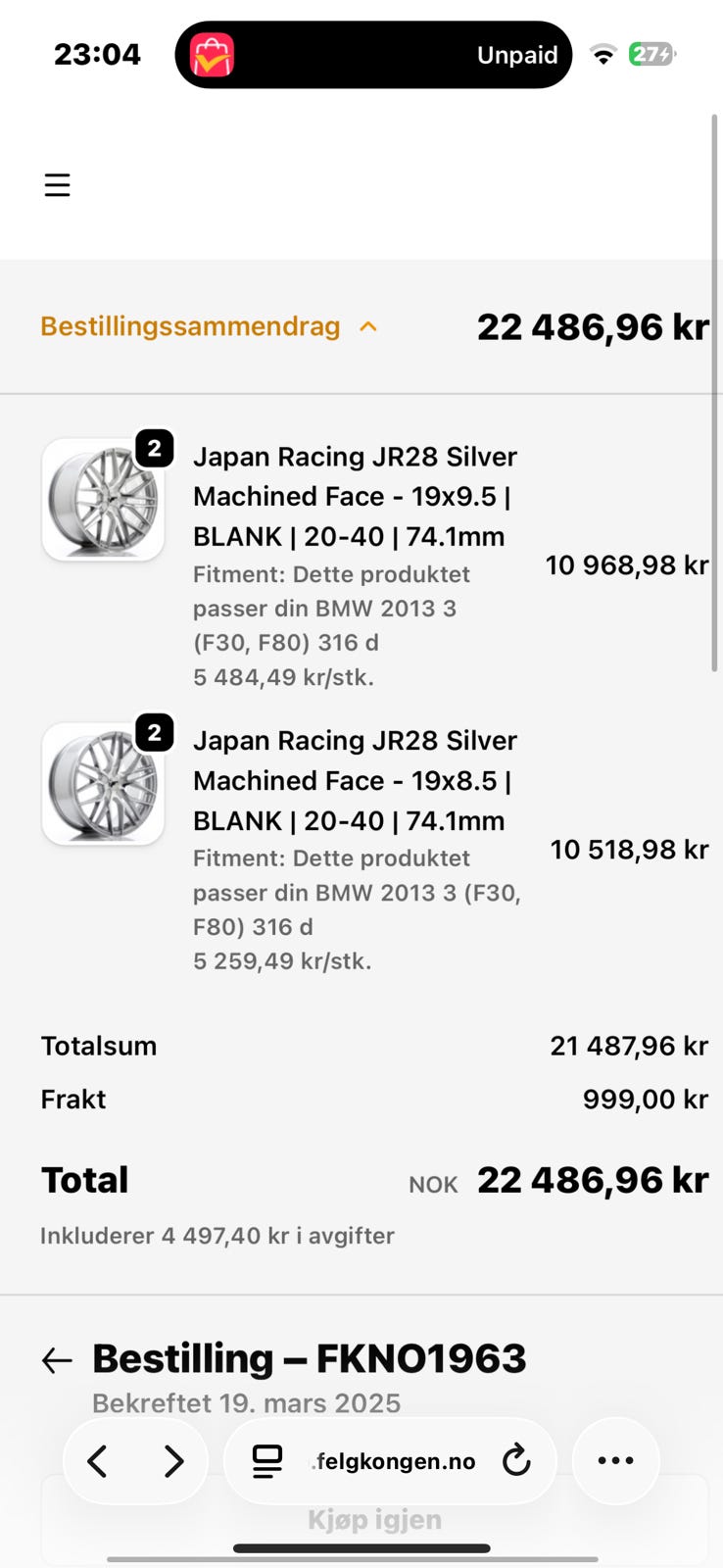Select the JR28 19x9.5 product title
Viewport: 723px width, 1568px height.
(355, 497)
